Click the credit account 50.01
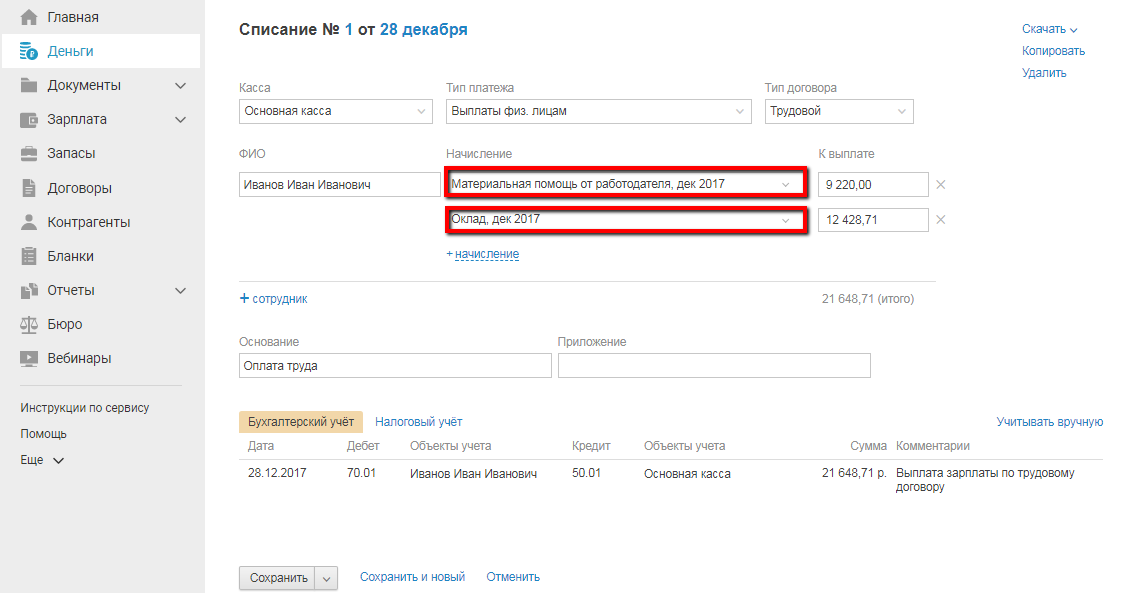The image size is (1134, 593). 586,473
